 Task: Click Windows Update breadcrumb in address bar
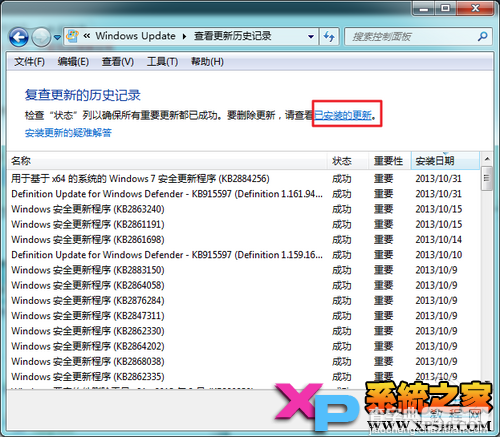point(136,36)
